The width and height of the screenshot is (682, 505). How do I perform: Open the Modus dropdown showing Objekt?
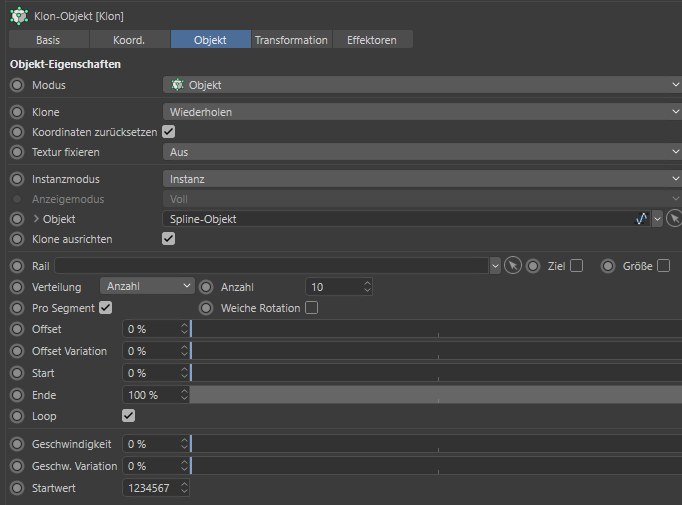point(422,85)
